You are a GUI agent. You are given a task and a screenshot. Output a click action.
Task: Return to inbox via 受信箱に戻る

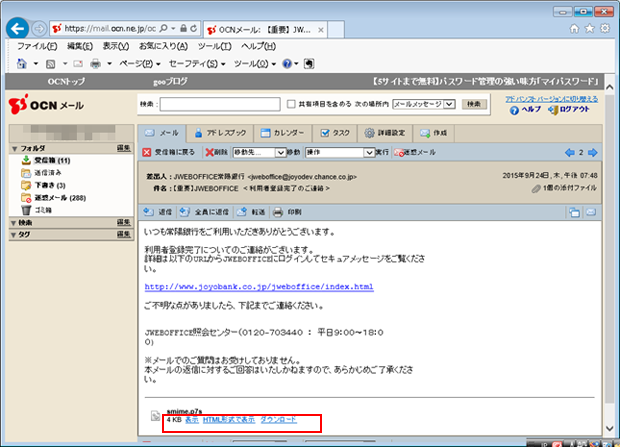pyautogui.click(x=169, y=152)
